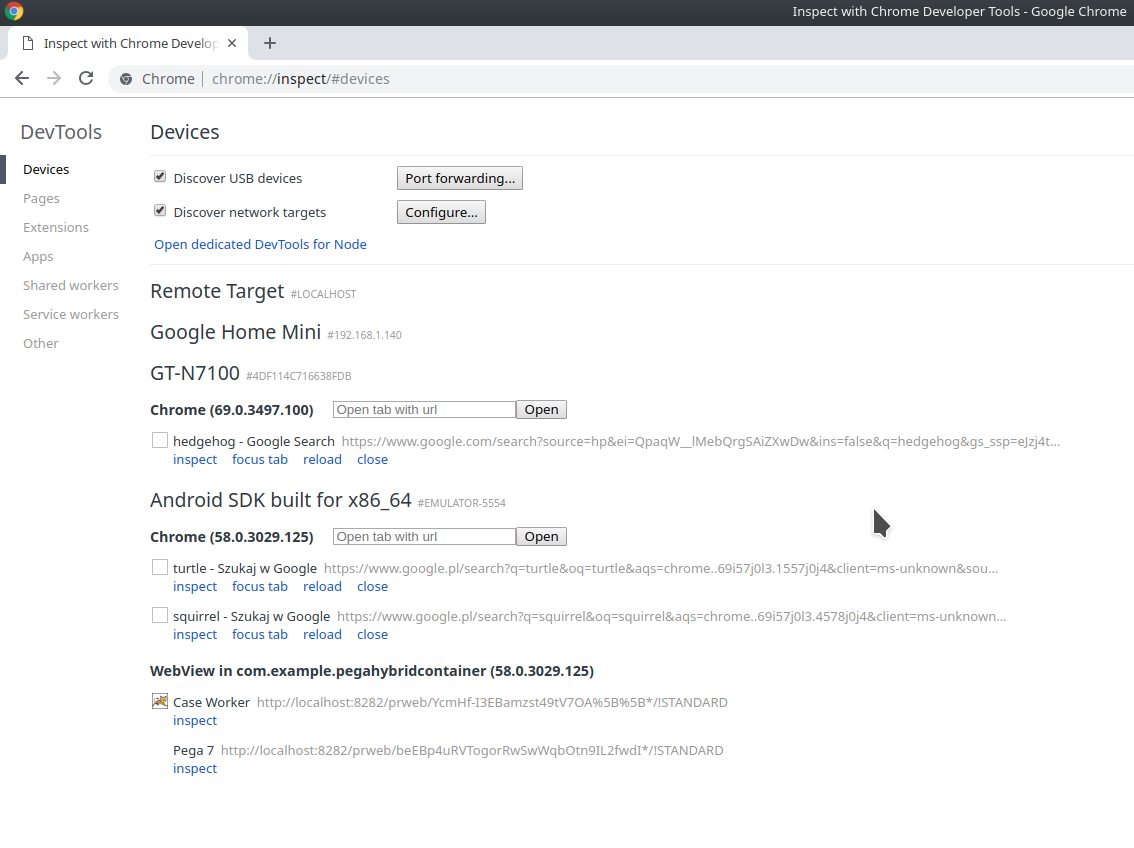Open the Pages section in sidebar
This screenshot has width=1134, height=848.
41,199
